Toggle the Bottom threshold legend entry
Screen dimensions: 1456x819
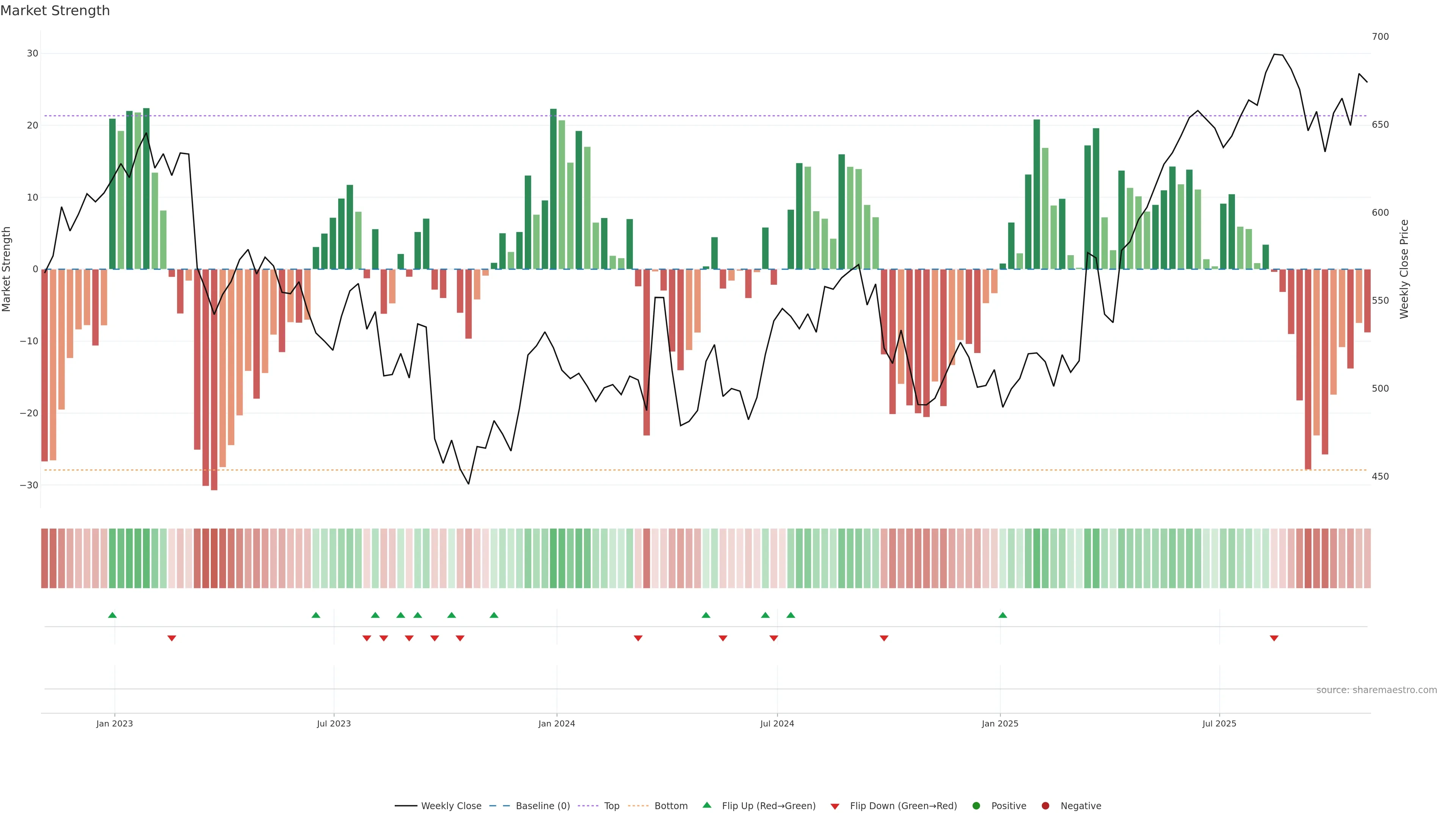tap(671, 806)
